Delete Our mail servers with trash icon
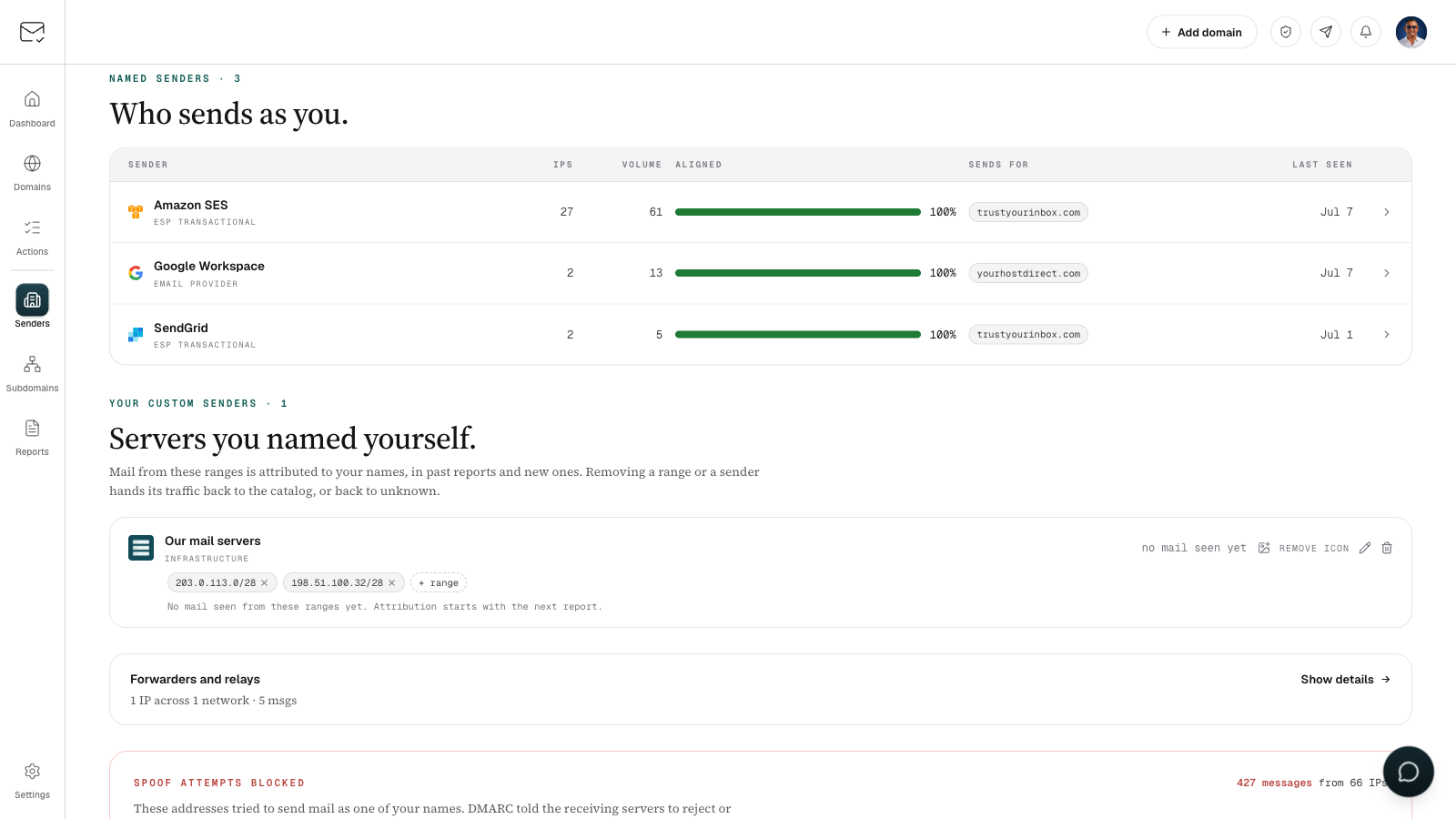The width and height of the screenshot is (1456, 819). pos(1387,548)
